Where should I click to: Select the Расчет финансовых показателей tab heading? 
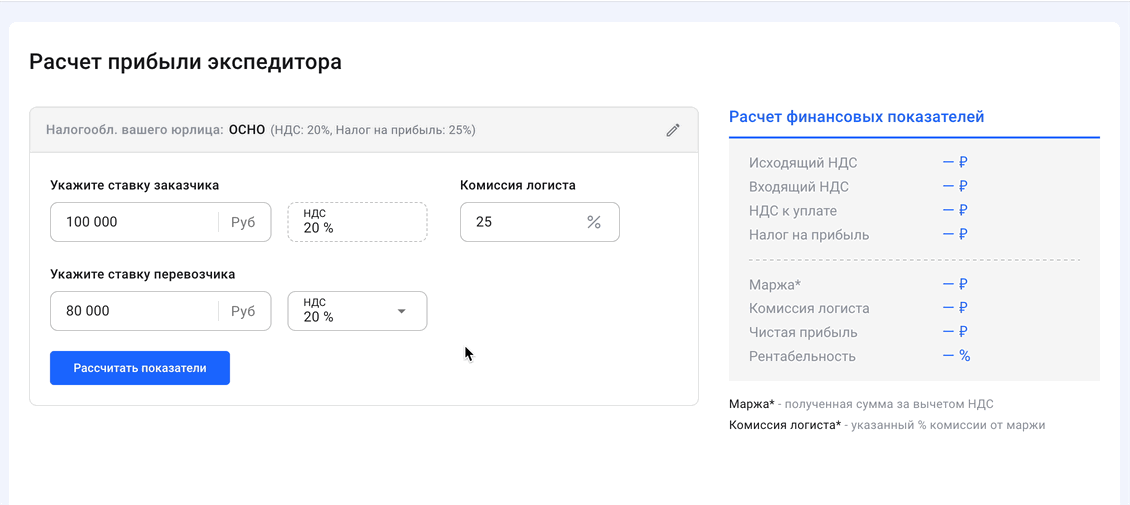(857, 117)
